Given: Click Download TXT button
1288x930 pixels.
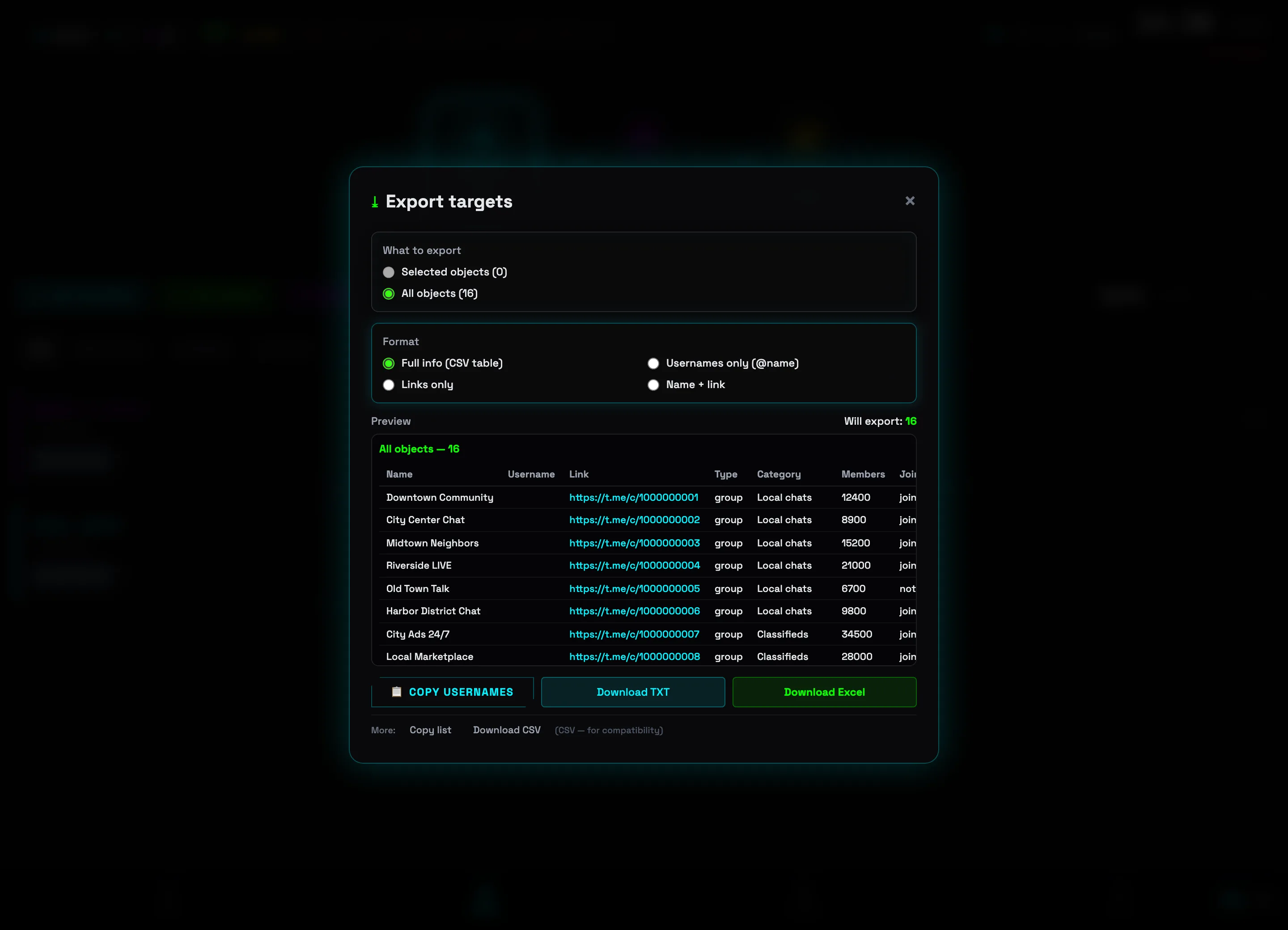Looking at the screenshot, I should coord(633,692).
